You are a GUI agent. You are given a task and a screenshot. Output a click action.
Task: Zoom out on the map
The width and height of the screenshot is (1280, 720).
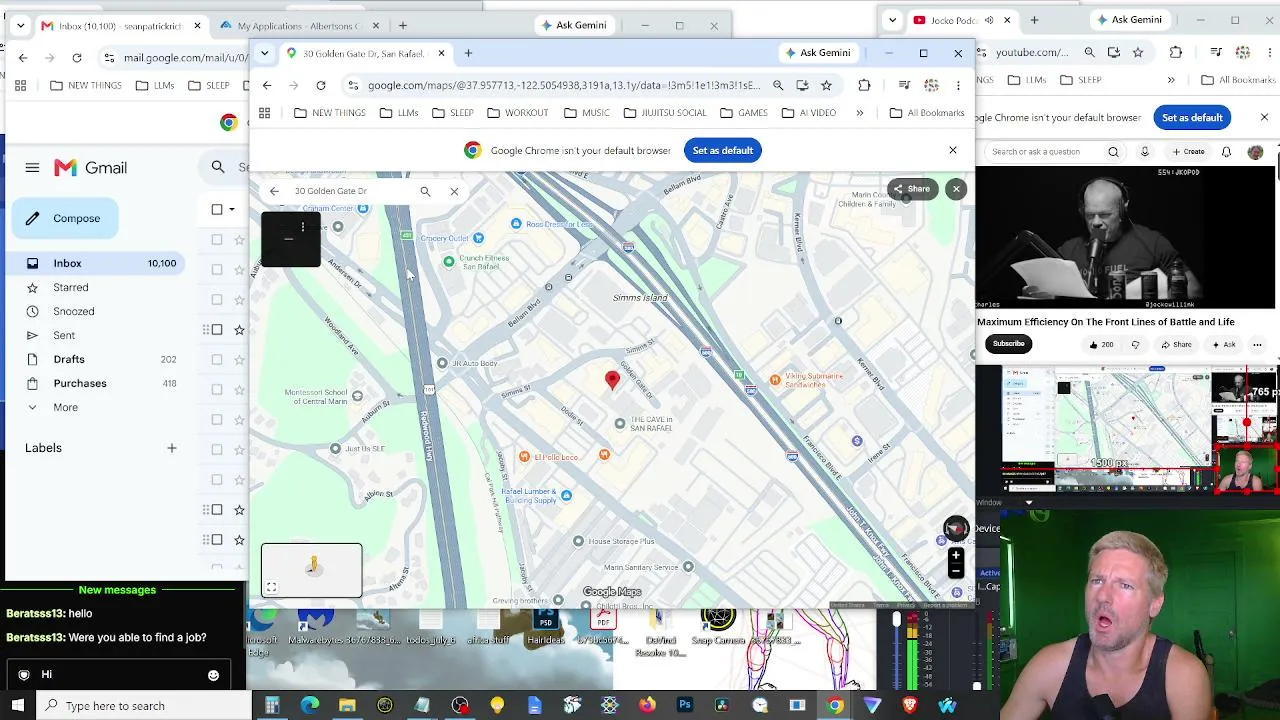[956, 571]
